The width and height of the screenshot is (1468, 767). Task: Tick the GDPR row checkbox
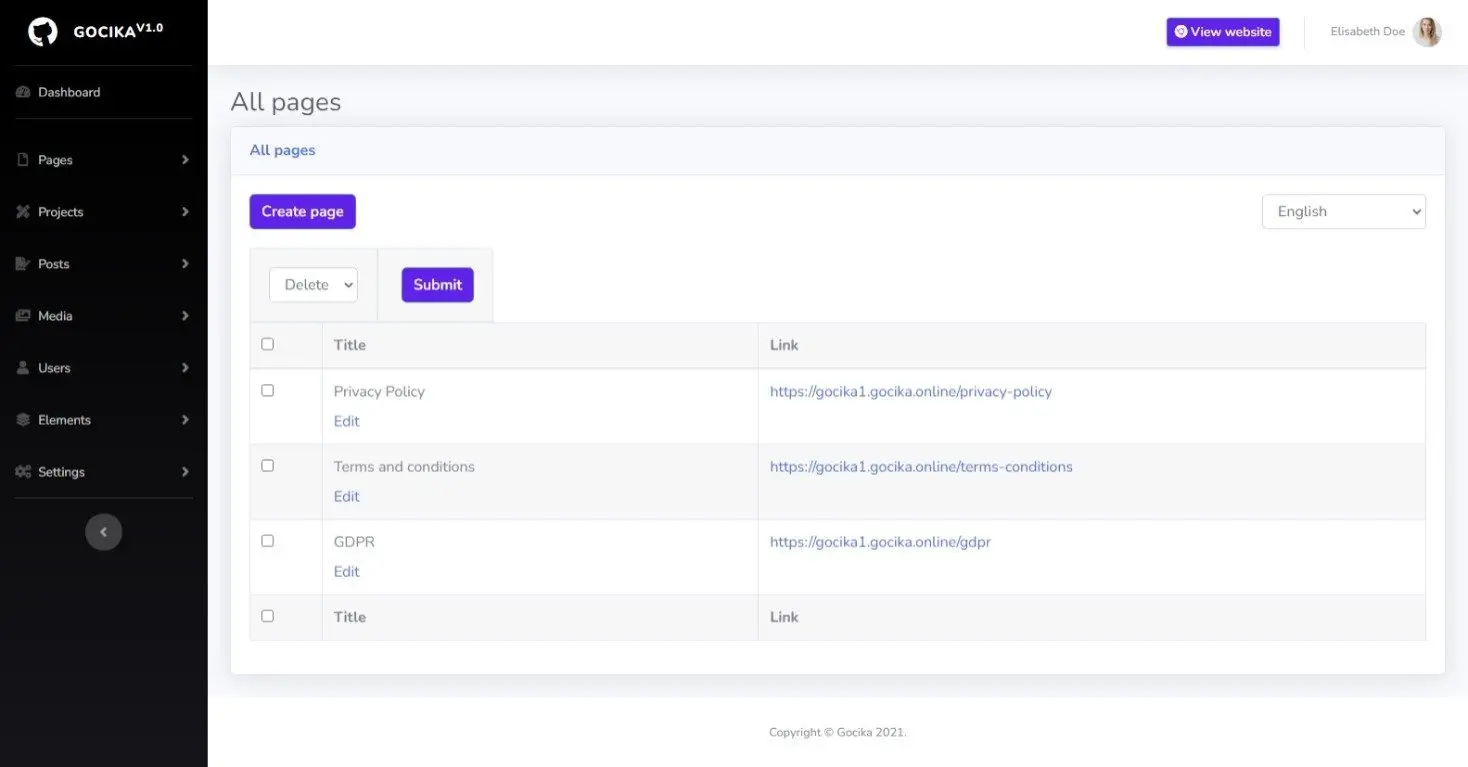click(267, 540)
